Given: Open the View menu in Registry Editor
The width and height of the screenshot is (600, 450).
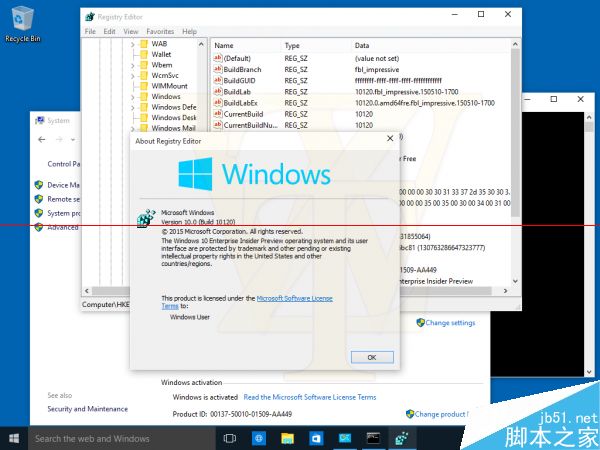Looking at the screenshot, I should pos(130,31).
